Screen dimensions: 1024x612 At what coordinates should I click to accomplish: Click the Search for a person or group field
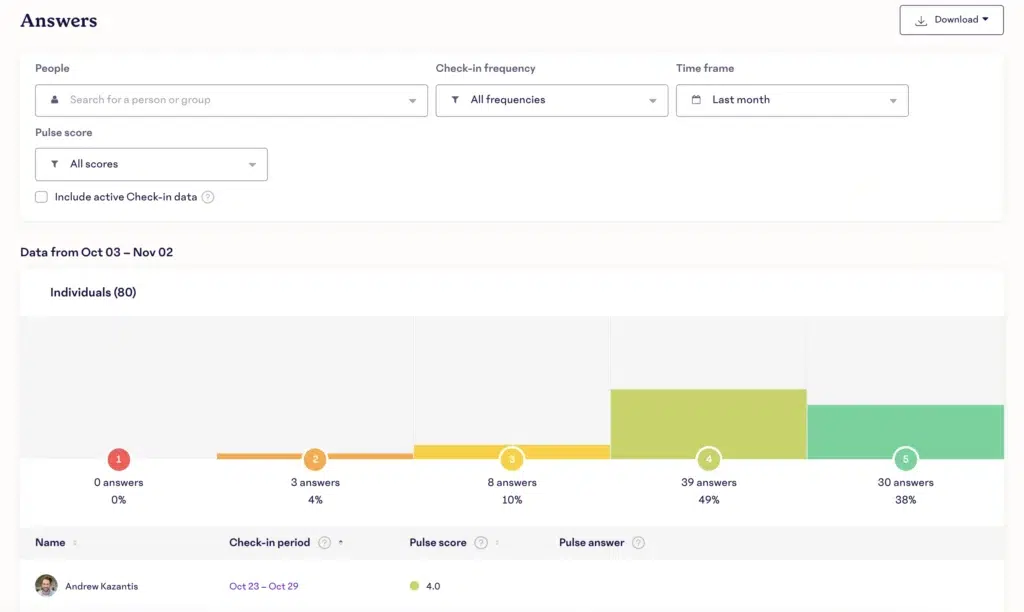(x=230, y=100)
